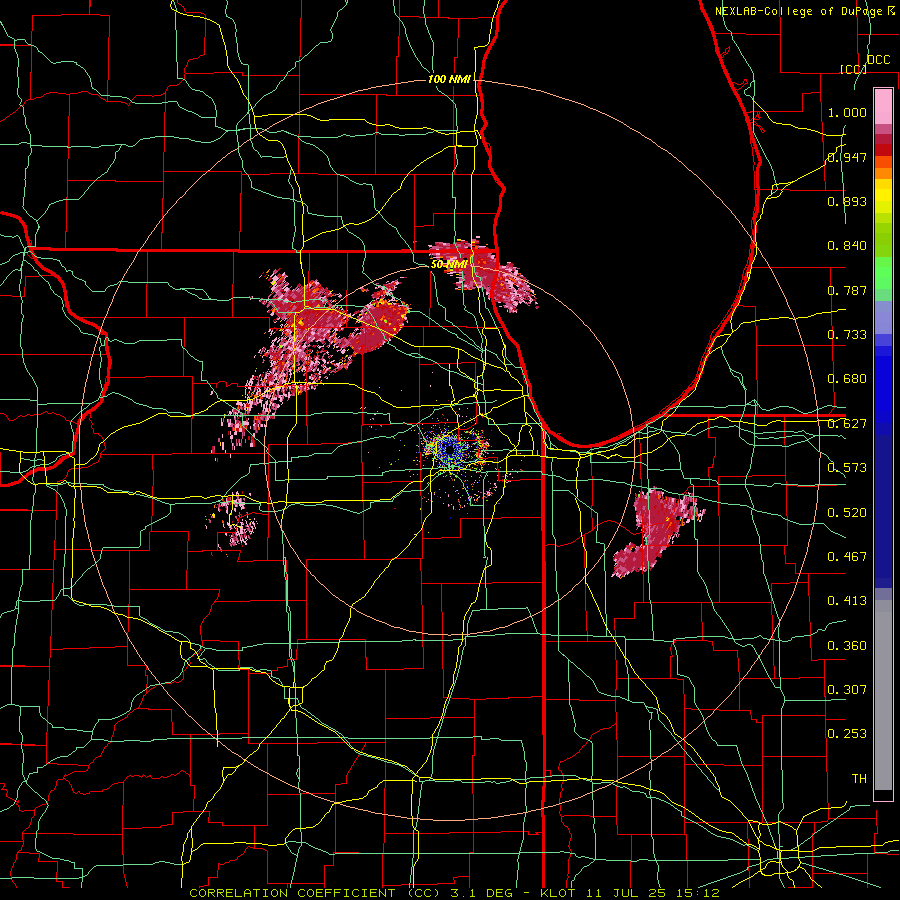Screen dimensions: 900x900
Task: Click the [CC] legend header
Action: pos(854,69)
